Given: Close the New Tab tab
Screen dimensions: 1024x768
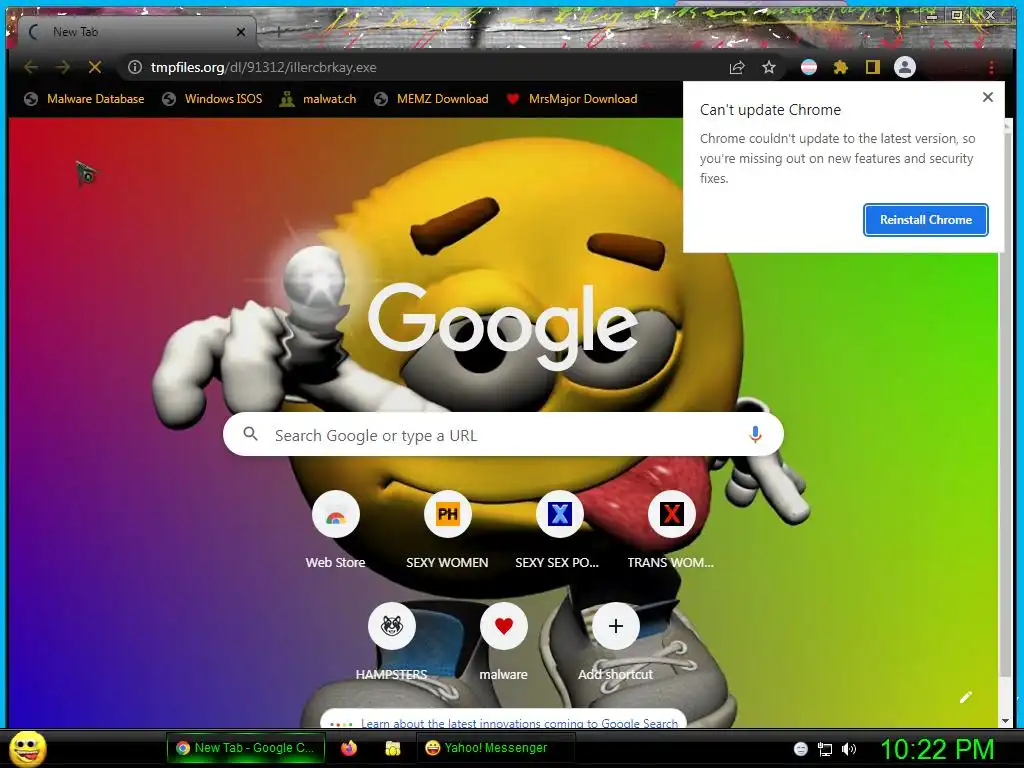Looking at the screenshot, I should pos(241,32).
